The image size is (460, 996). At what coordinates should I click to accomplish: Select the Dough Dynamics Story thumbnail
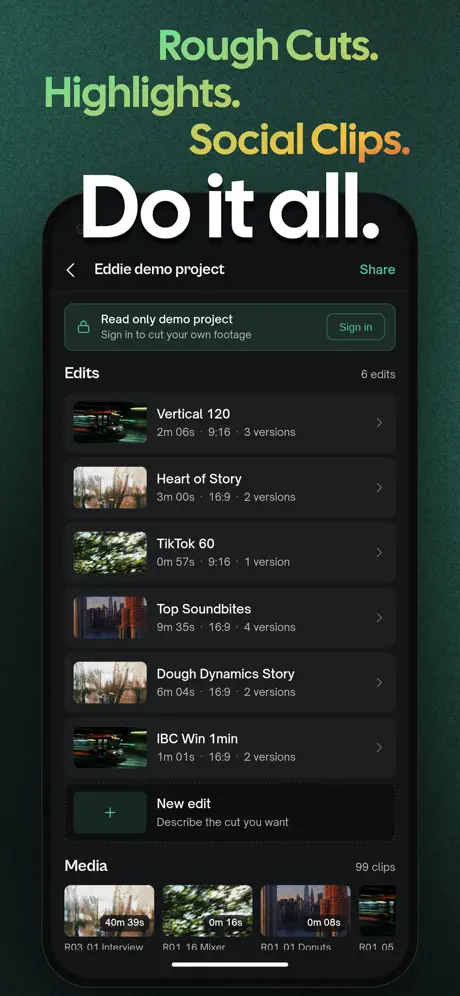click(x=110, y=682)
